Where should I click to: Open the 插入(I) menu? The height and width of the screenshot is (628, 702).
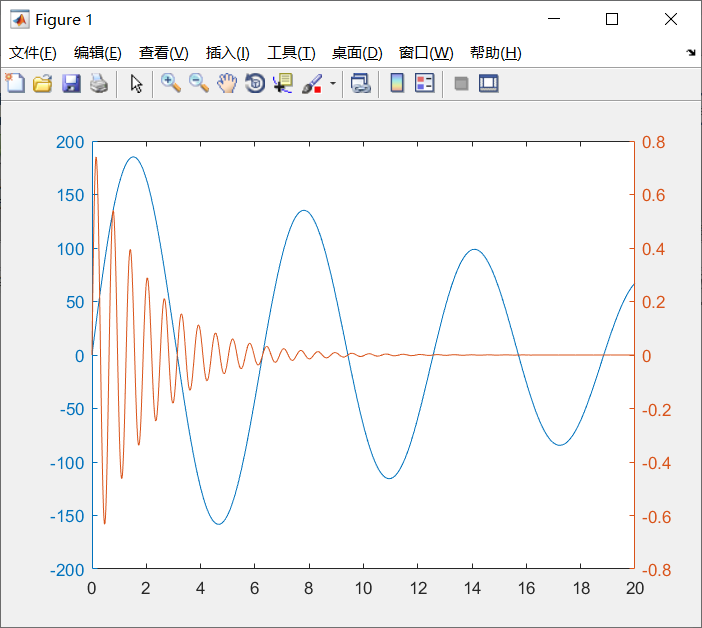point(227,53)
